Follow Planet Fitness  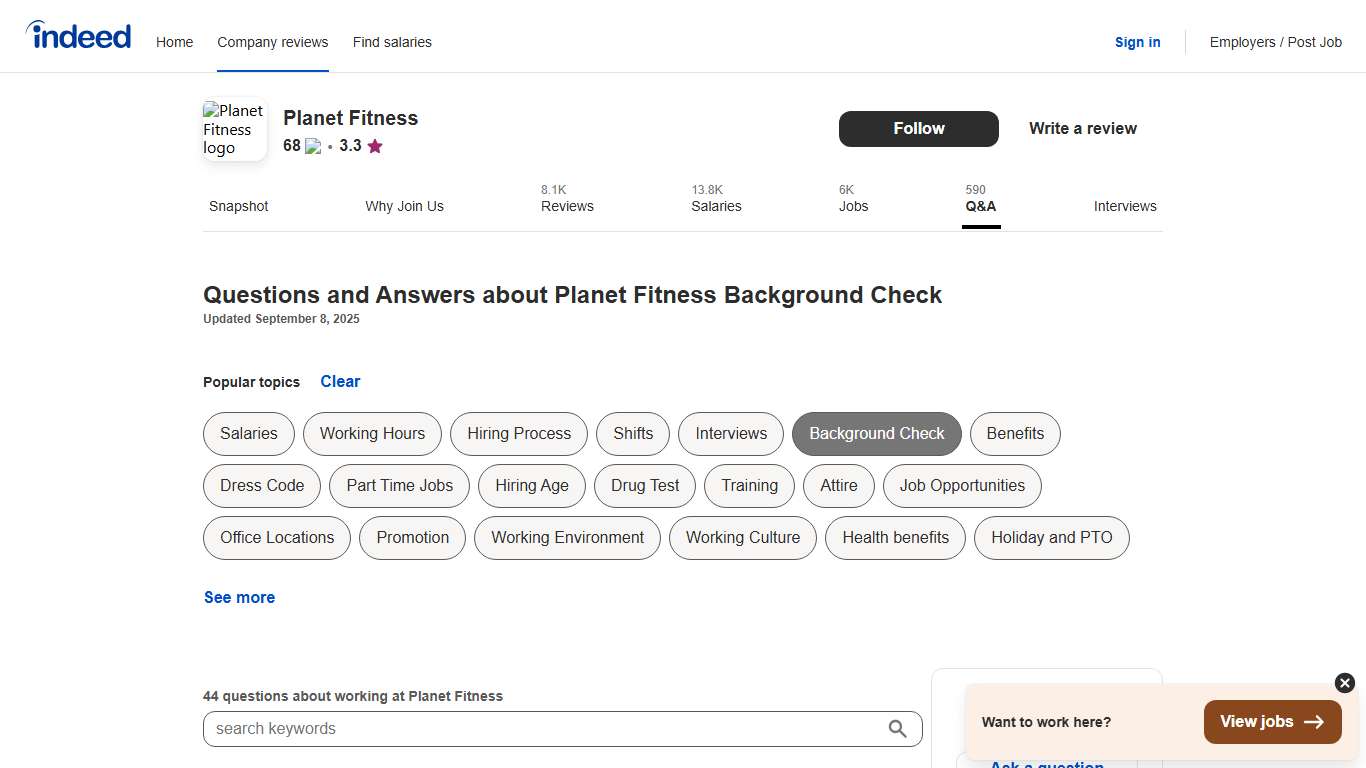[x=918, y=128]
